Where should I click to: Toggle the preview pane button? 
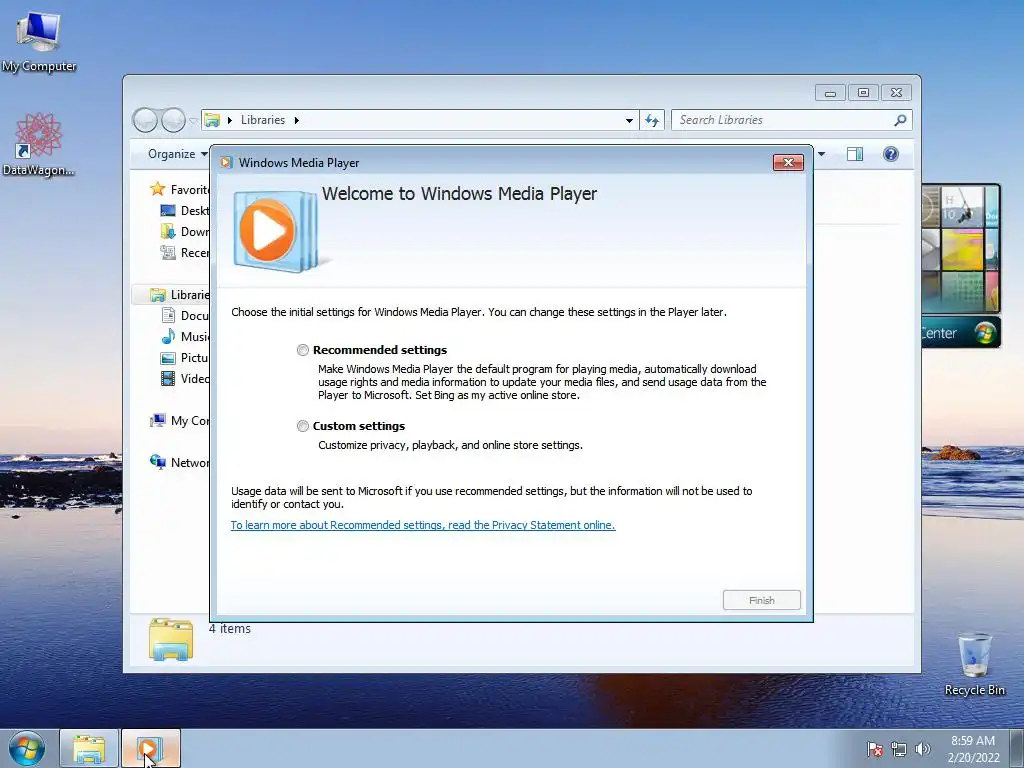click(855, 154)
